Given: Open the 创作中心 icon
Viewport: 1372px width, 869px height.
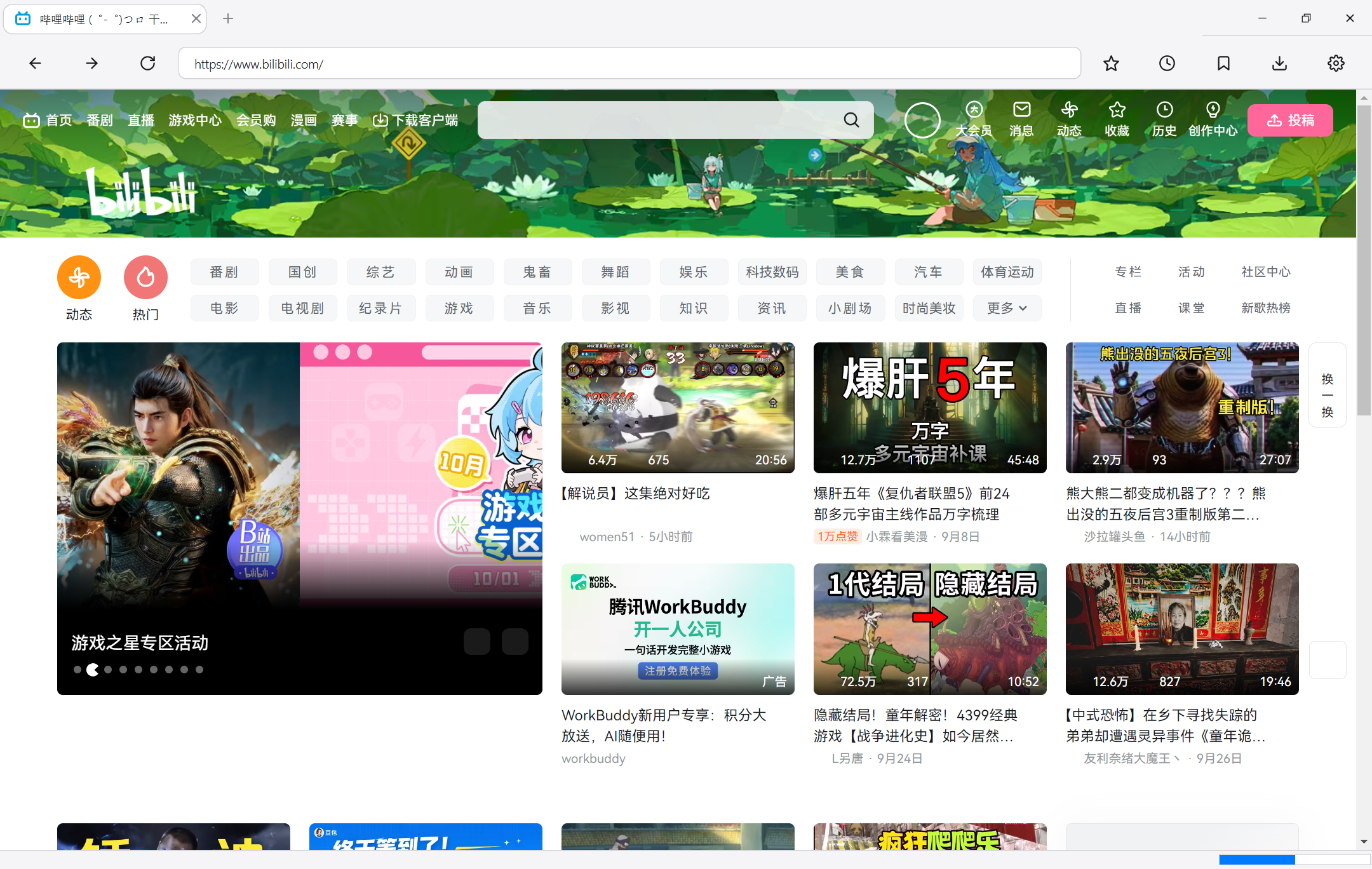Looking at the screenshot, I should point(1213,119).
